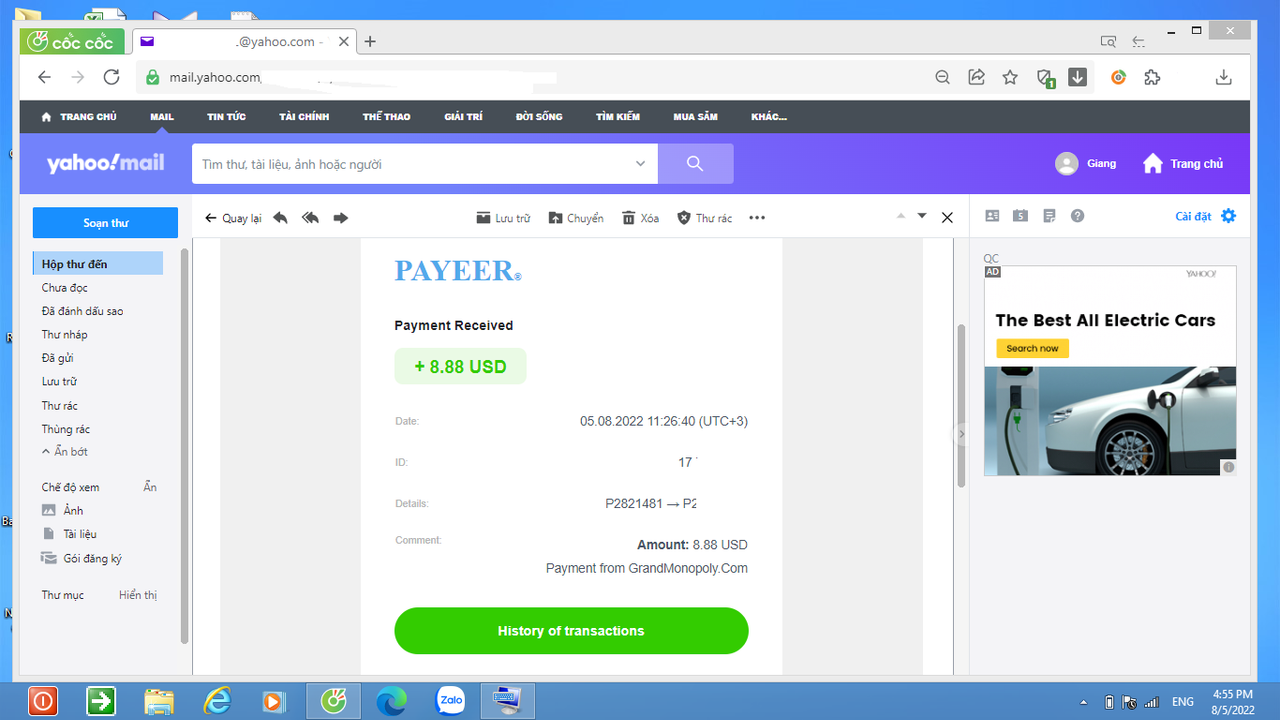Open the Ảnh photos view
Image resolution: width=1280 pixels, height=720 pixels.
click(62, 511)
